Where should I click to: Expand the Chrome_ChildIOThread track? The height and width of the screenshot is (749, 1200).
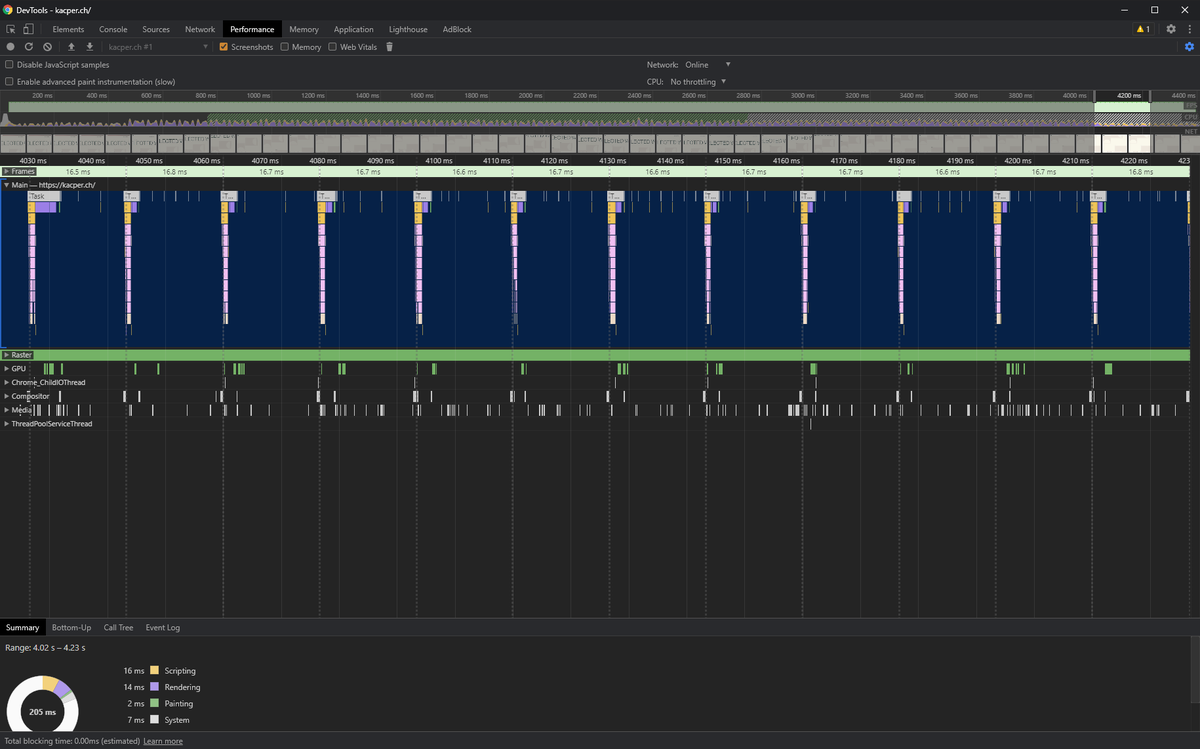(x=6, y=383)
